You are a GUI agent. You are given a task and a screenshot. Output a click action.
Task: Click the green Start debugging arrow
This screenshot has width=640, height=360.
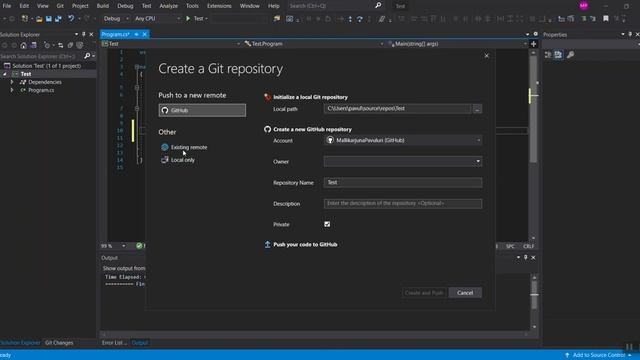click(188, 18)
